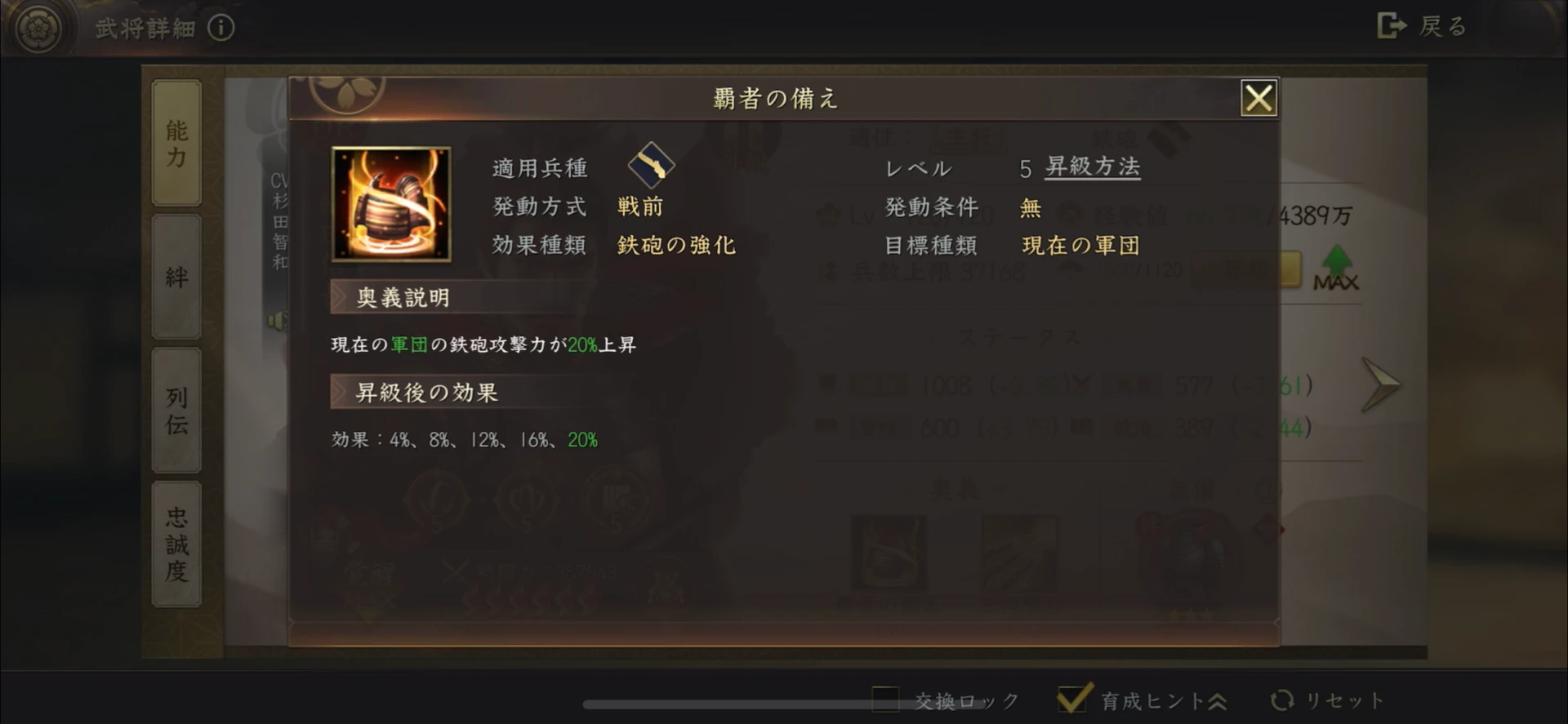Uncheck the 育成ヒント checkbox

coord(1074,698)
